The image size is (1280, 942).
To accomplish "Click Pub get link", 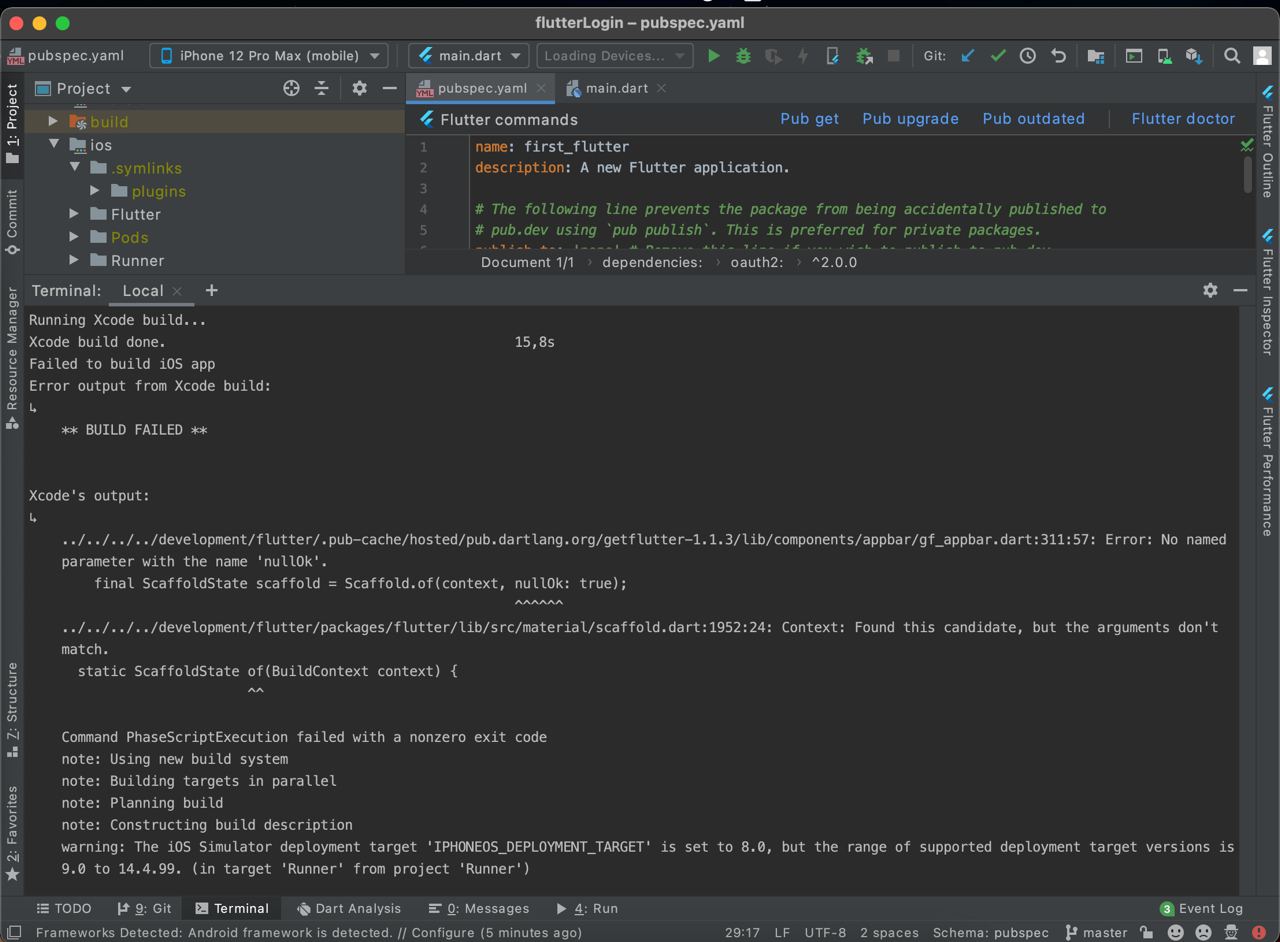I will 809,118.
